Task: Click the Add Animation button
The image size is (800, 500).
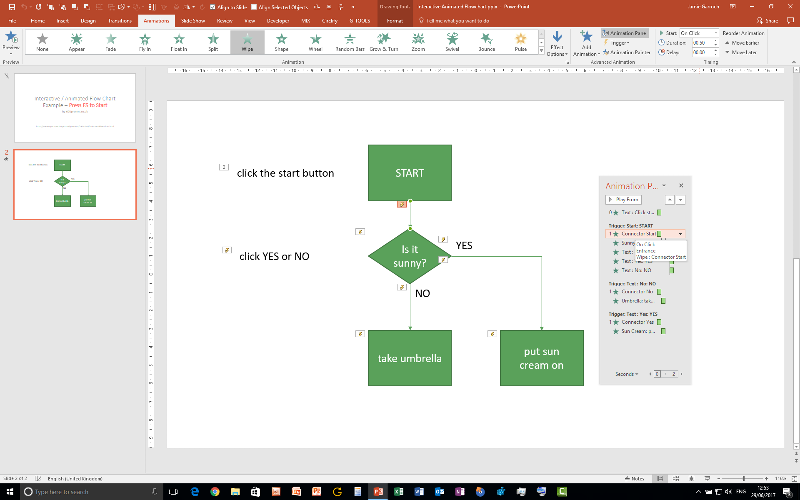Action: coord(586,44)
